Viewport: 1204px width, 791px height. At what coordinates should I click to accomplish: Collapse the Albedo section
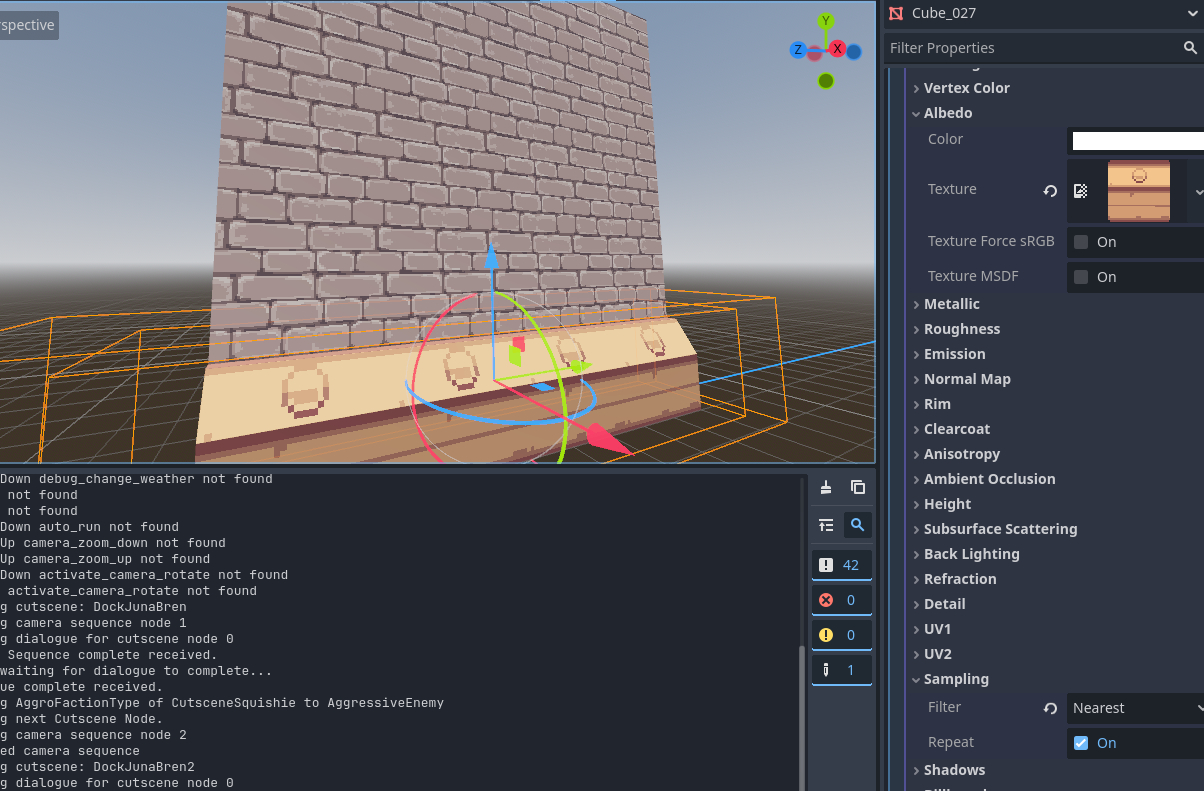(x=947, y=113)
